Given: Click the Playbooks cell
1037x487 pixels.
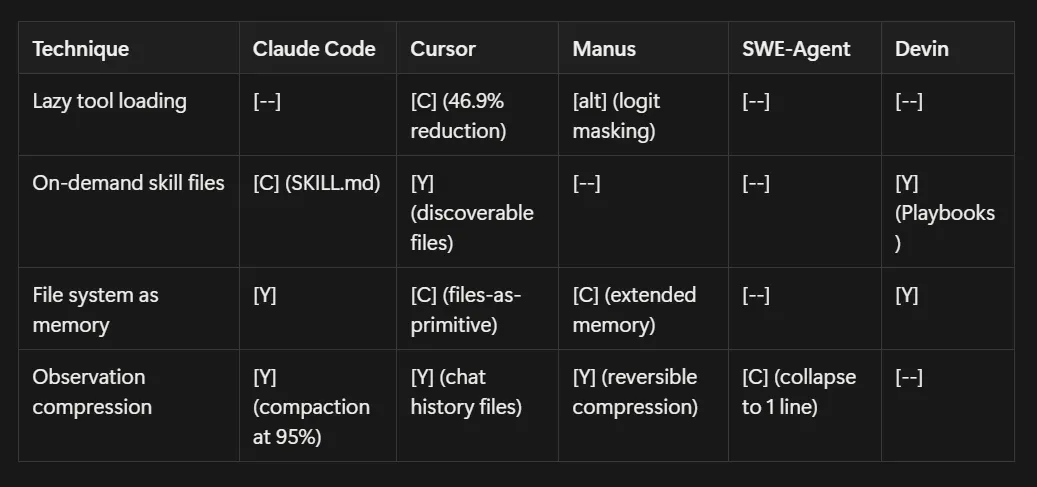Looking at the screenshot, I should 945,213.
